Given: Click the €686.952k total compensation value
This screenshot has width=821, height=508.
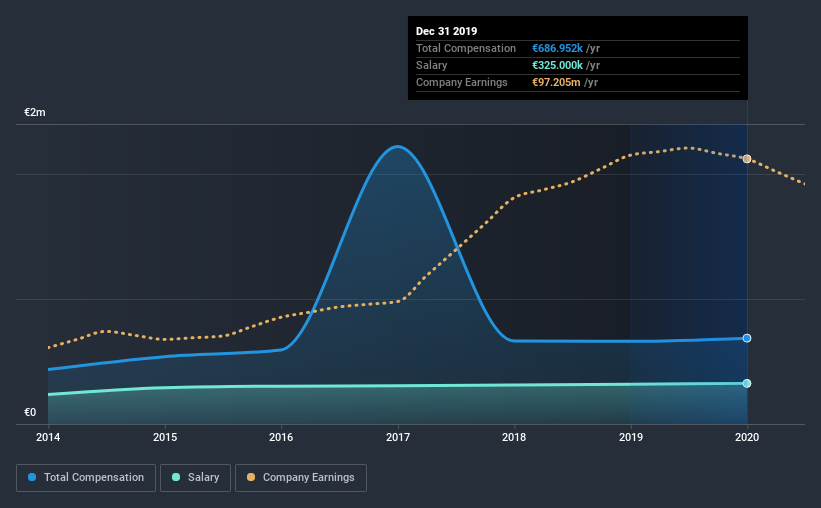Looking at the screenshot, I should pos(557,48).
